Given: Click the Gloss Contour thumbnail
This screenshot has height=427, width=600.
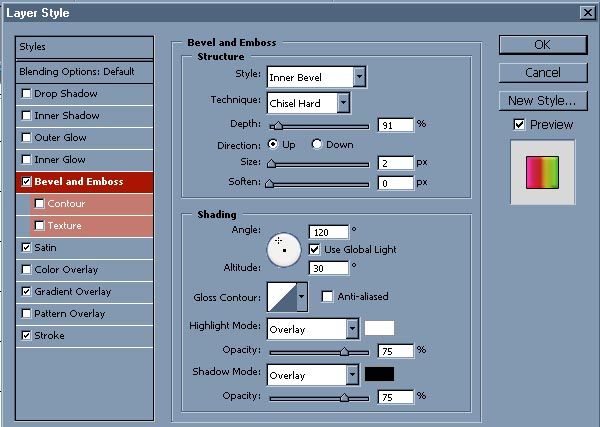Looking at the screenshot, I should (282, 297).
